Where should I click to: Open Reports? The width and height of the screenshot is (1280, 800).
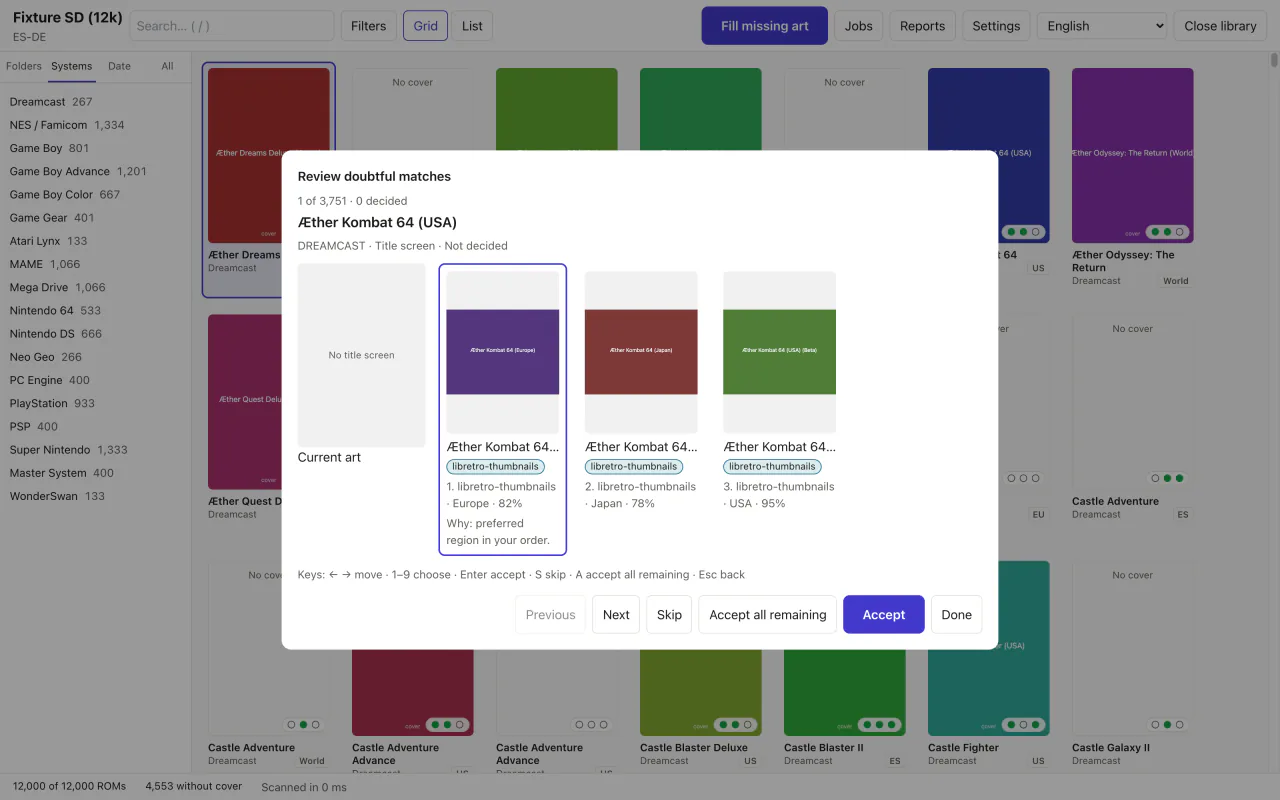(x=922, y=26)
